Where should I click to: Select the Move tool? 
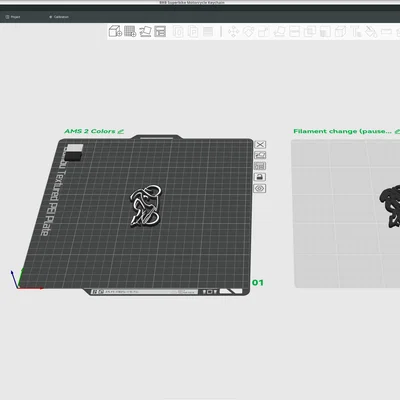click(x=233, y=32)
